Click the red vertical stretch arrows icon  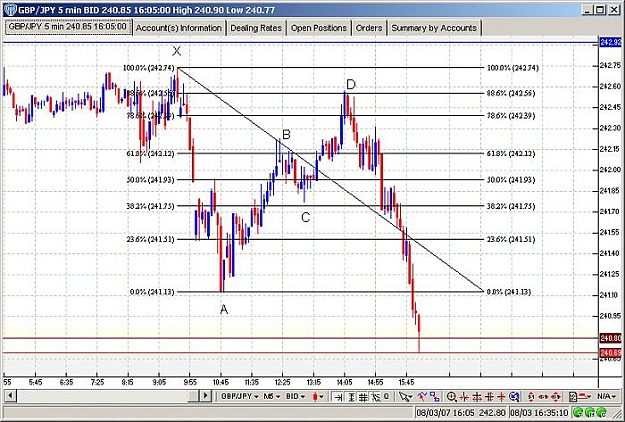pyautogui.click(x=531, y=396)
